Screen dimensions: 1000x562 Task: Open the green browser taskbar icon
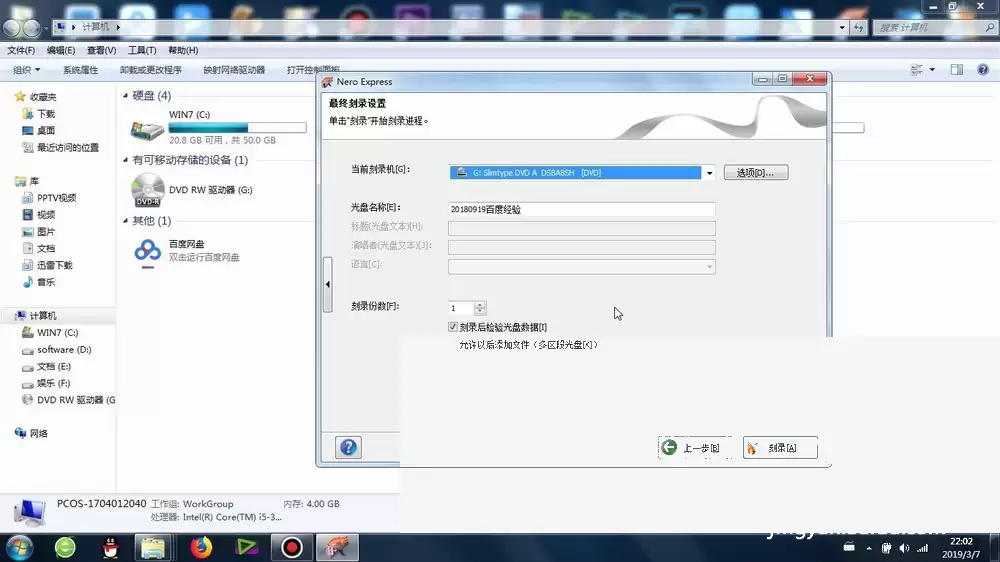(65, 547)
